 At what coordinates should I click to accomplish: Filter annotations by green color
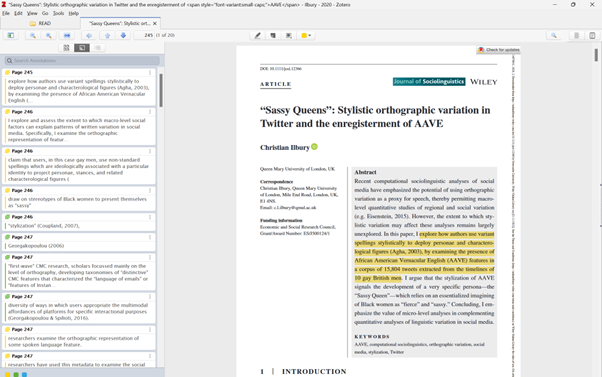[x=16, y=374]
